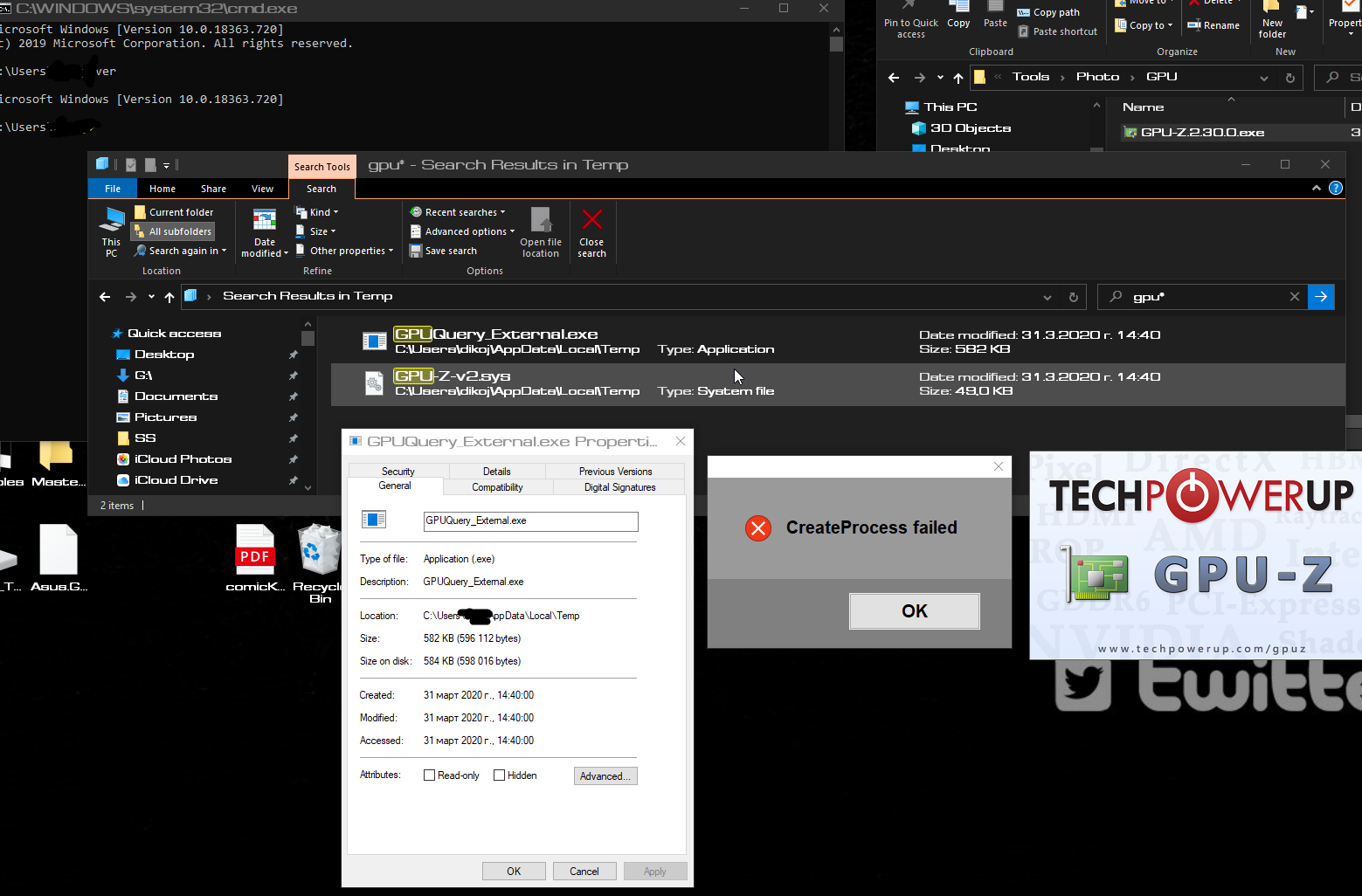Toggle All subfolders search scope

[x=173, y=231]
